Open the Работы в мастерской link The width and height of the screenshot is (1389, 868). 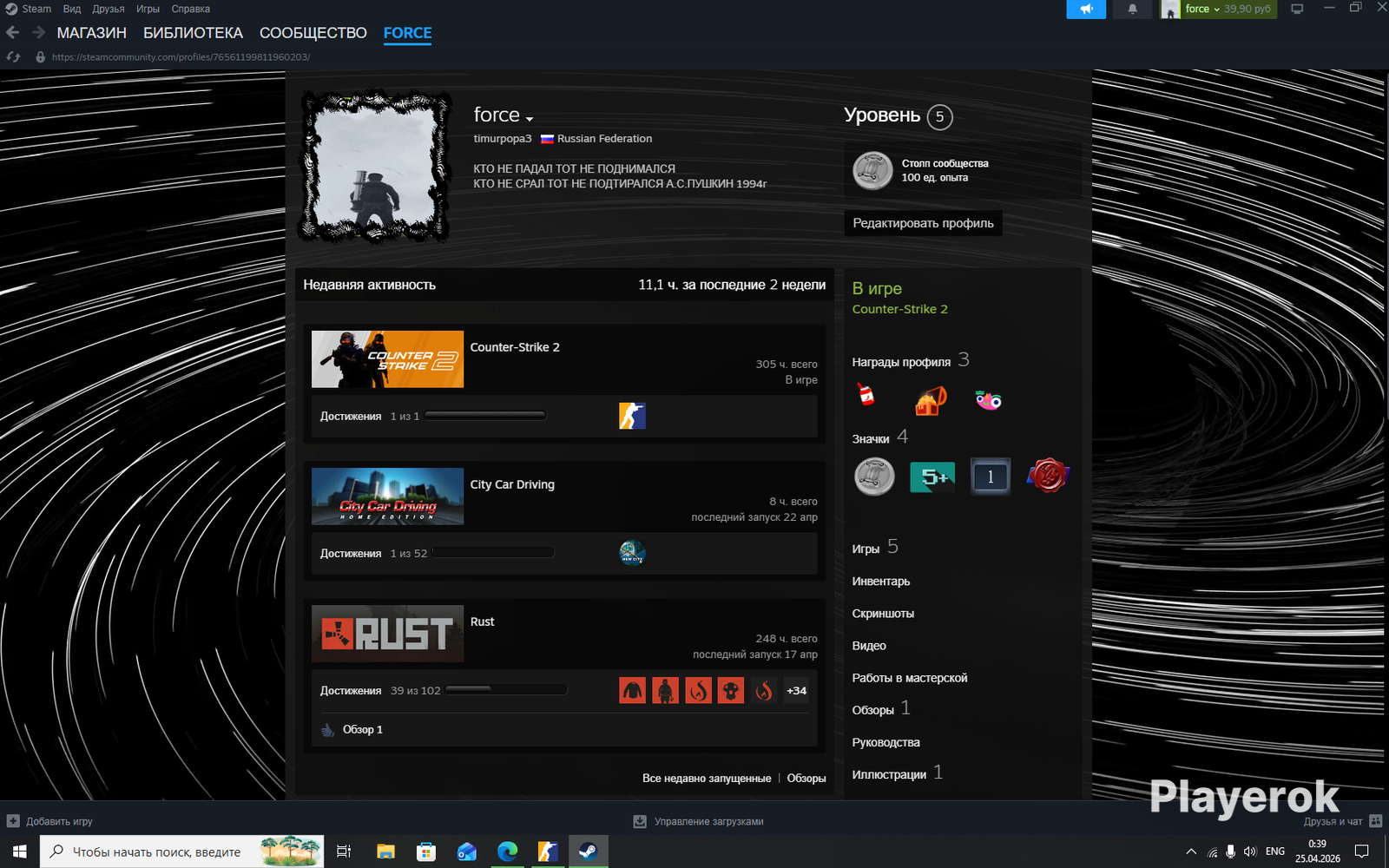pos(910,677)
